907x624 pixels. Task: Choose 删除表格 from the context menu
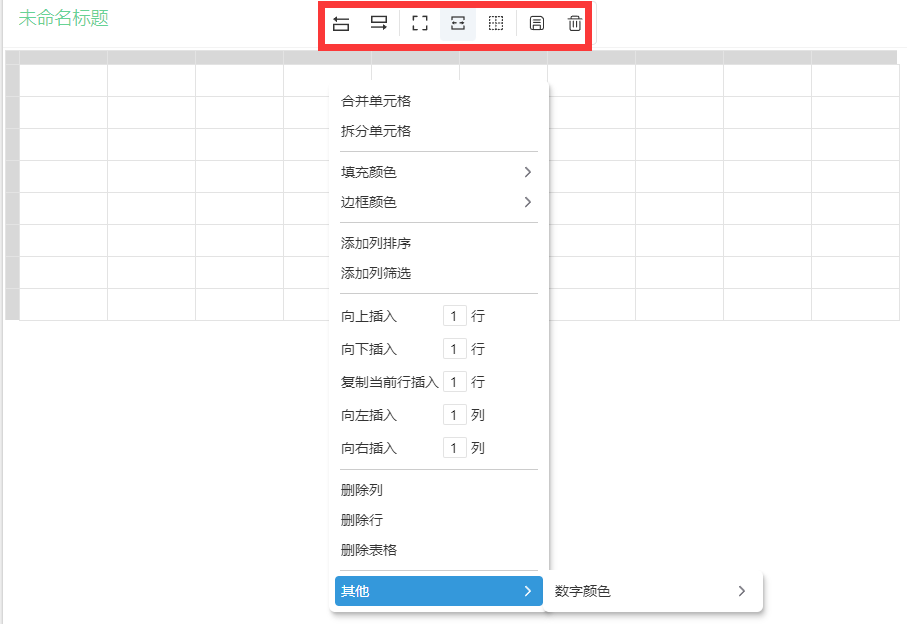click(369, 551)
